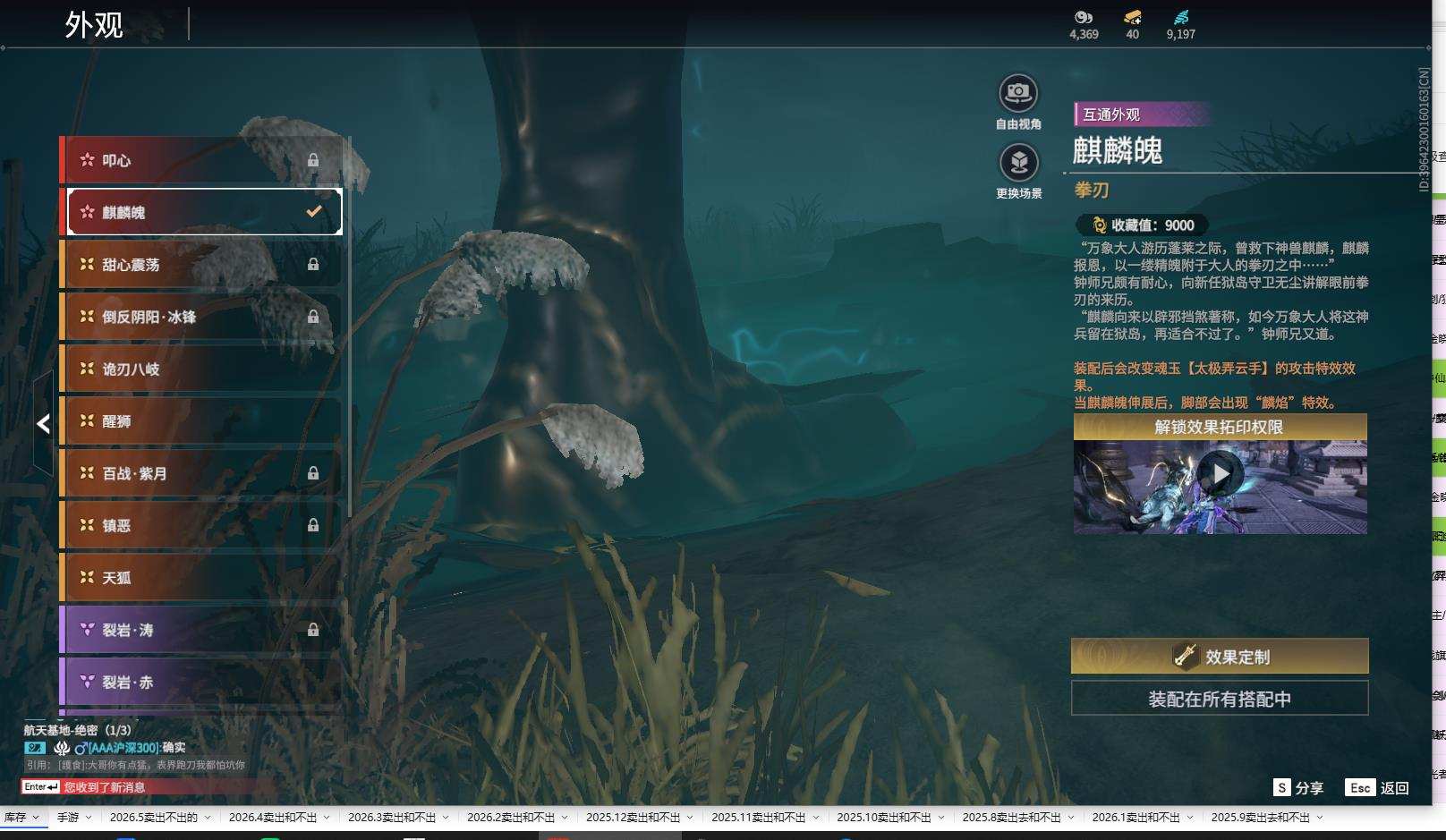Select the 百战·紫月 skin name
This screenshot has width=1446, height=840.
click(135, 473)
